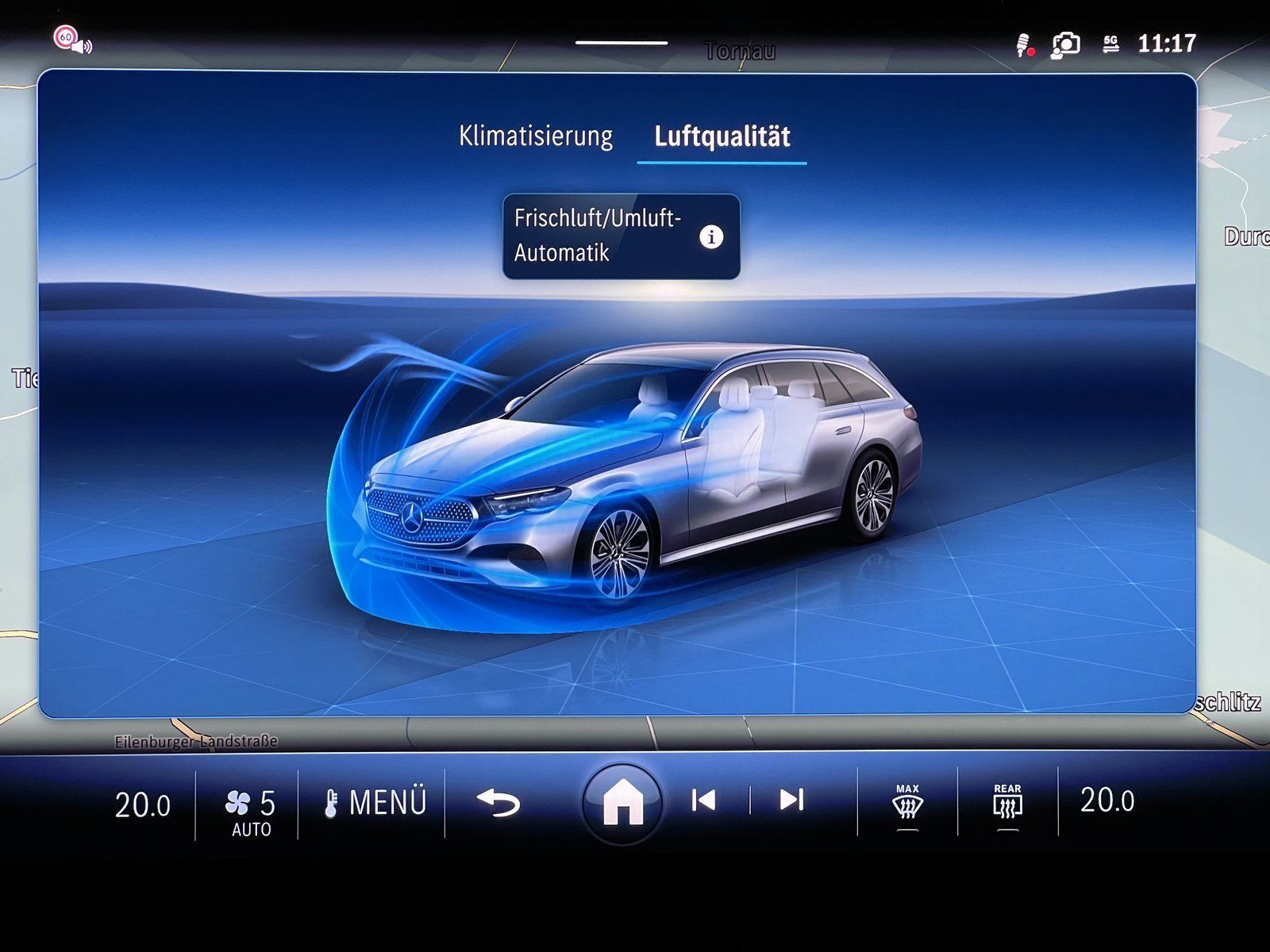Select the Luftqualität tab
Viewport: 1270px width, 952px height.
click(x=722, y=136)
